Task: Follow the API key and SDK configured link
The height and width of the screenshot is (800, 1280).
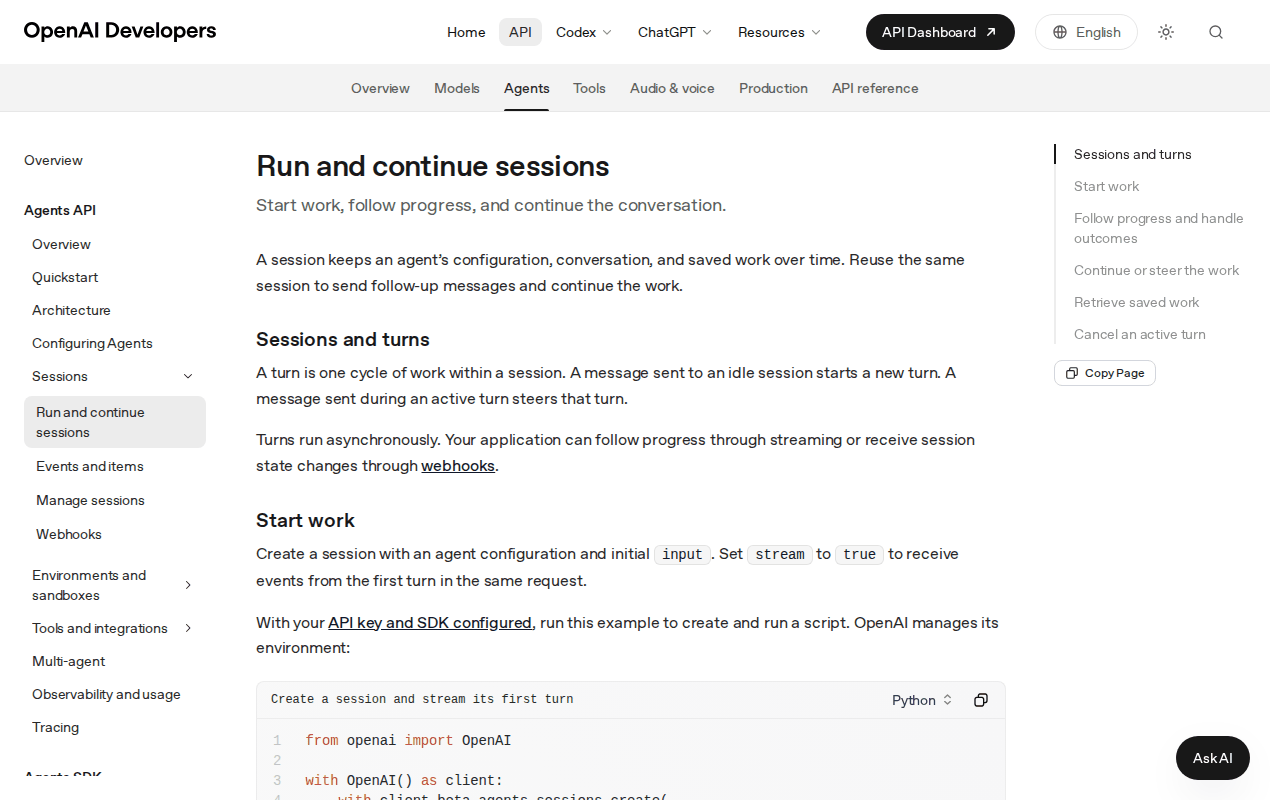Action: coord(430,622)
